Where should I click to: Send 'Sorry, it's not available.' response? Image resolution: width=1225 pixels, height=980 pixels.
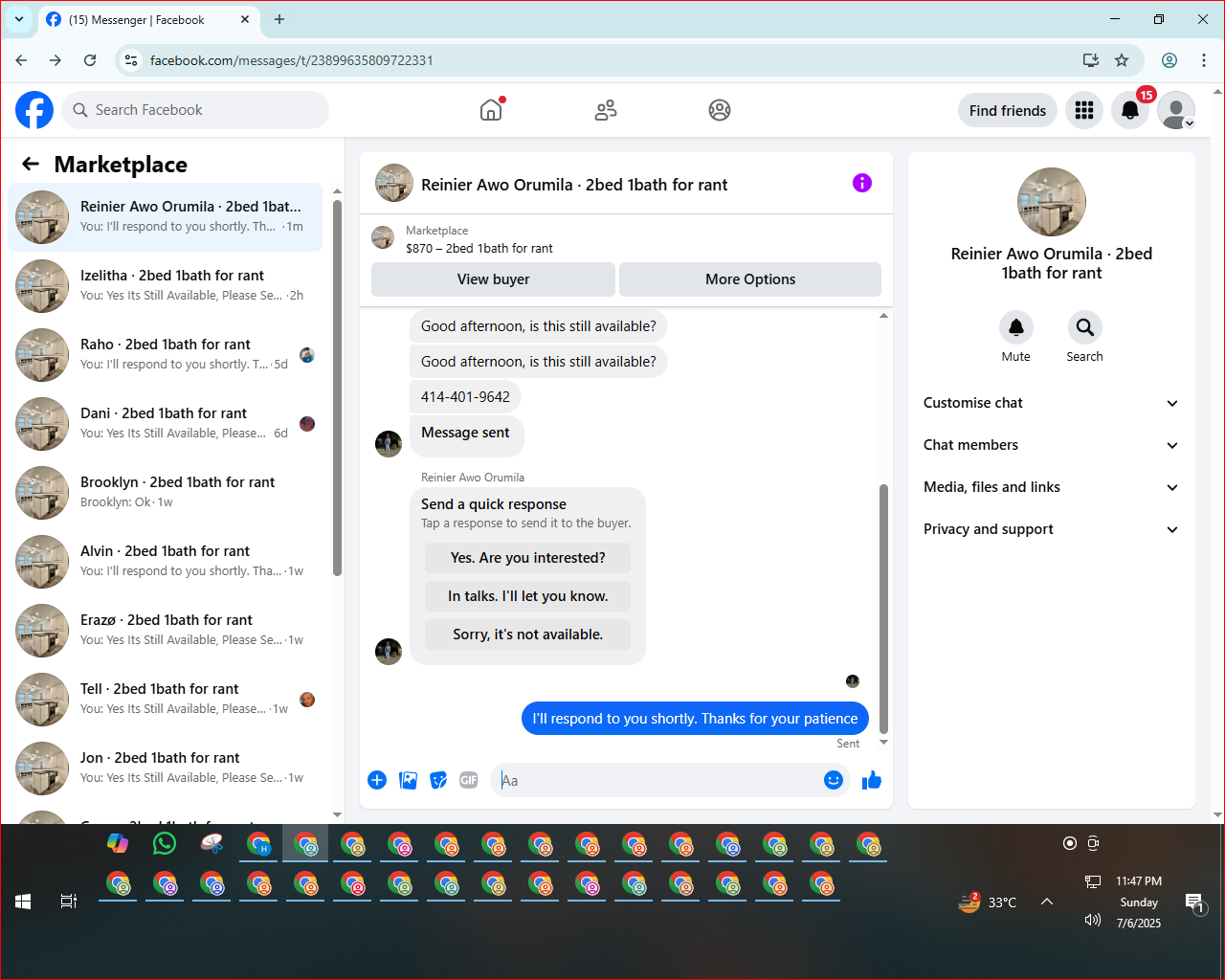tap(528, 635)
